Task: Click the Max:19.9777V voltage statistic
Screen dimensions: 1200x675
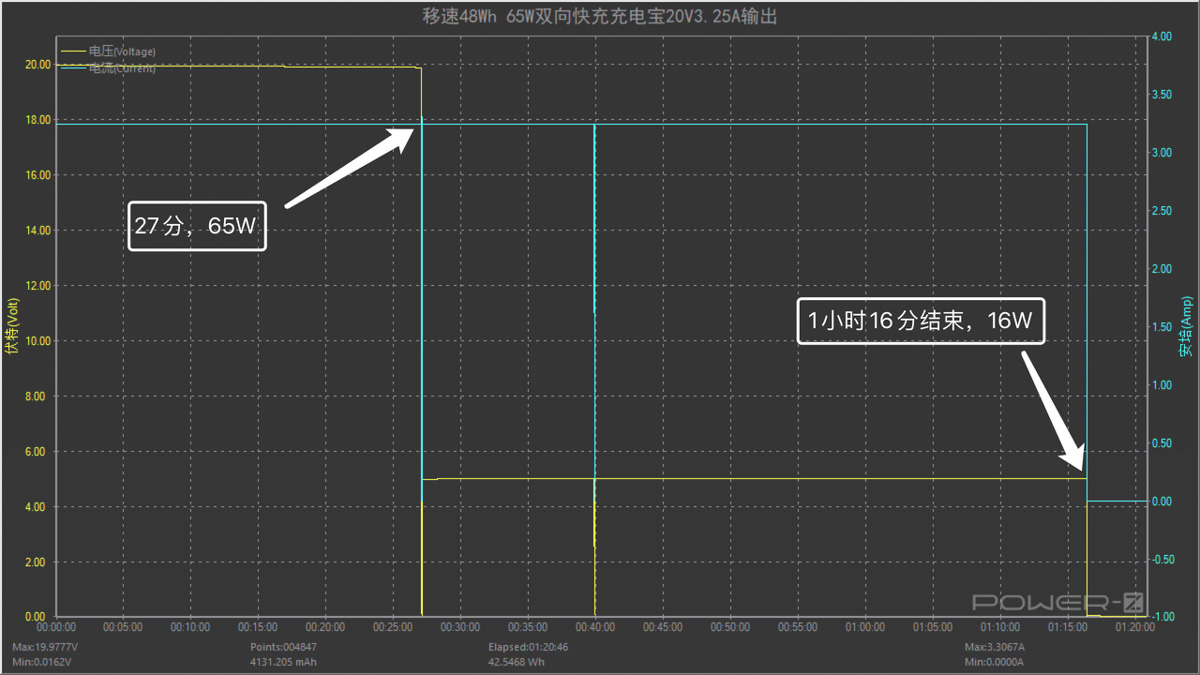Action: 45,646
